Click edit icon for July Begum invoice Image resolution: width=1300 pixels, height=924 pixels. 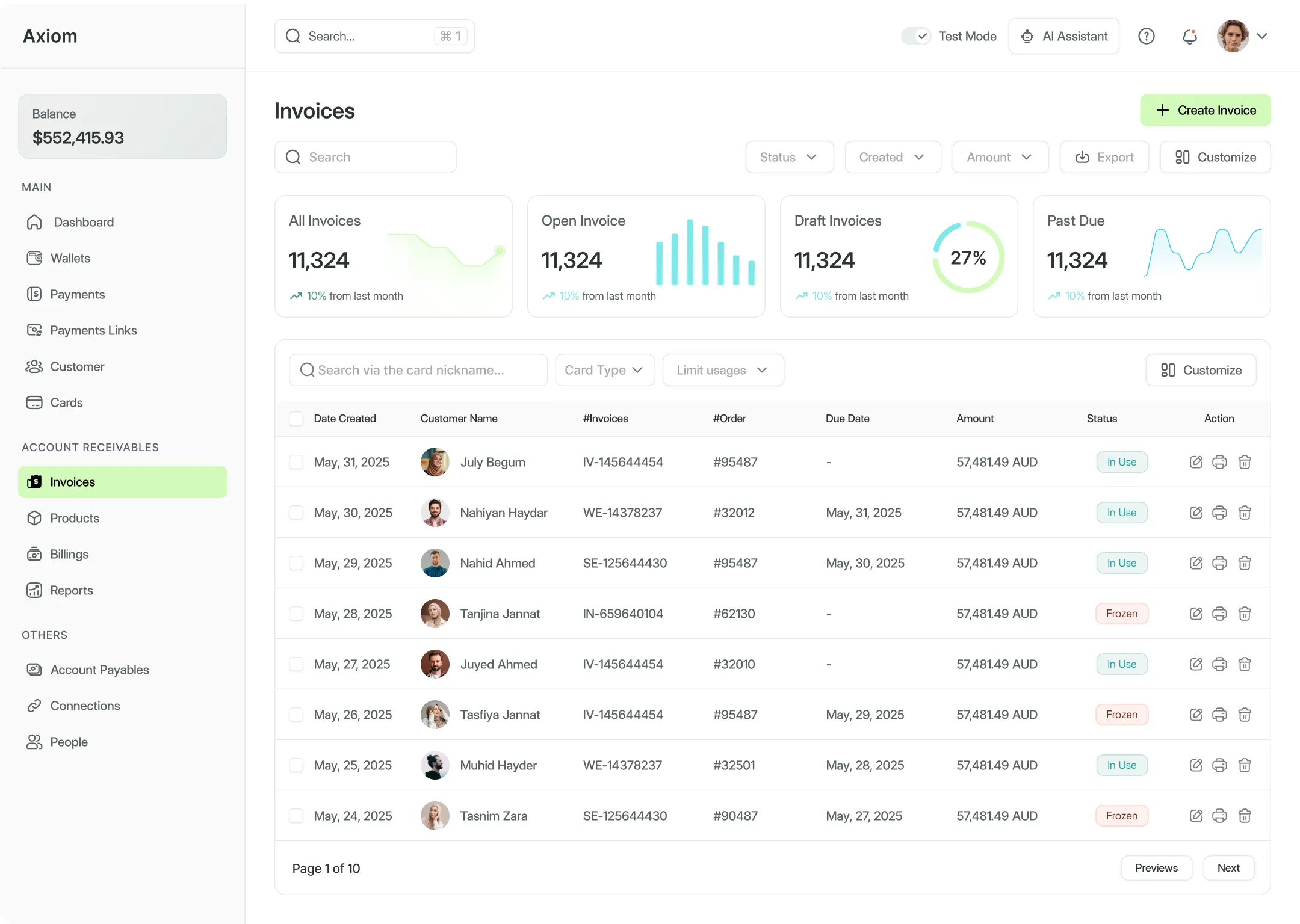coord(1196,462)
